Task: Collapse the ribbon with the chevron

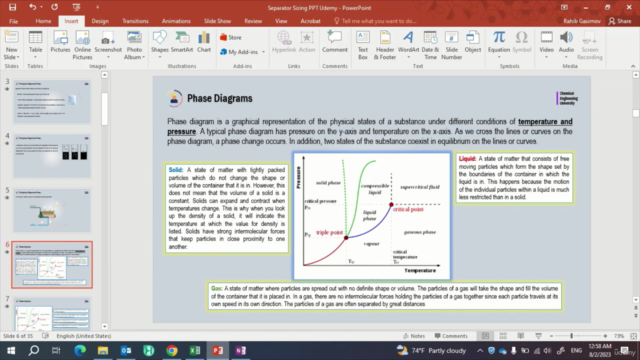Action: point(633,66)
